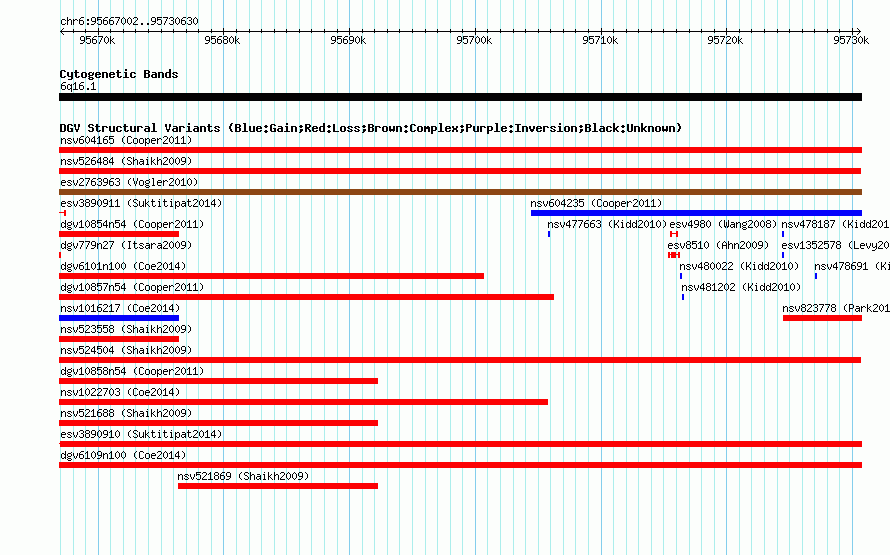
Task: Select the brown complex bar under esv2763963
Action: point(460,192)
